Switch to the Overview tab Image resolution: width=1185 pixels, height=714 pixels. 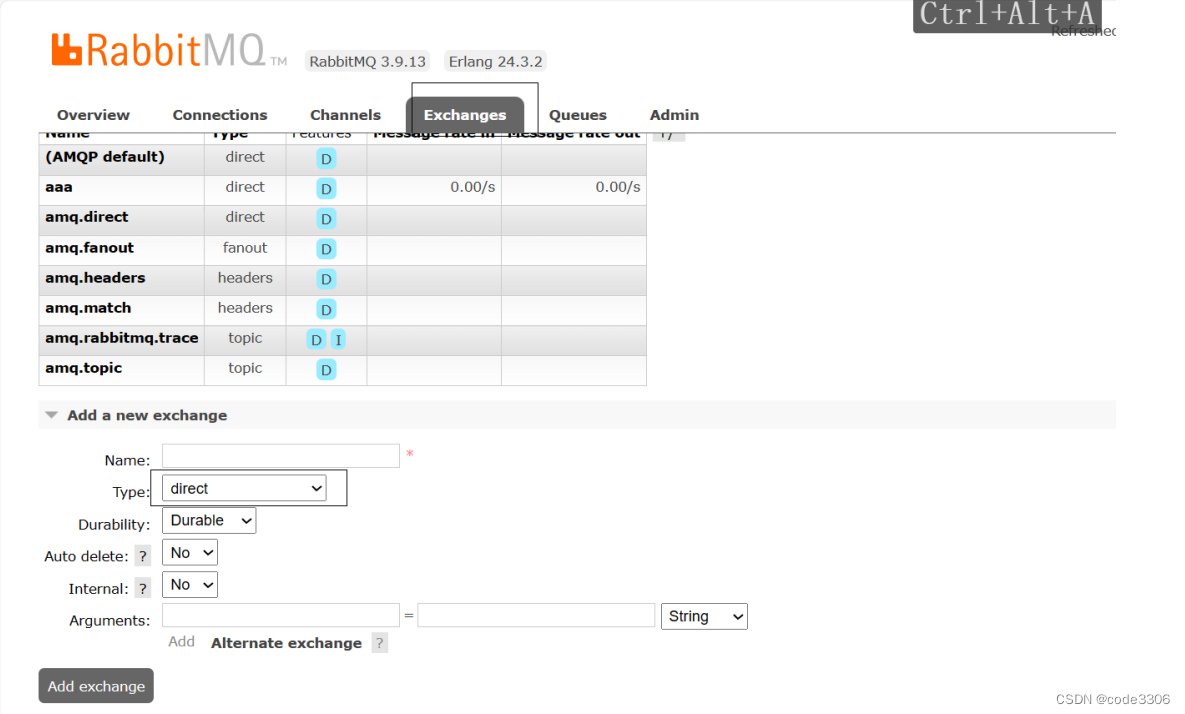click(93, 115)
